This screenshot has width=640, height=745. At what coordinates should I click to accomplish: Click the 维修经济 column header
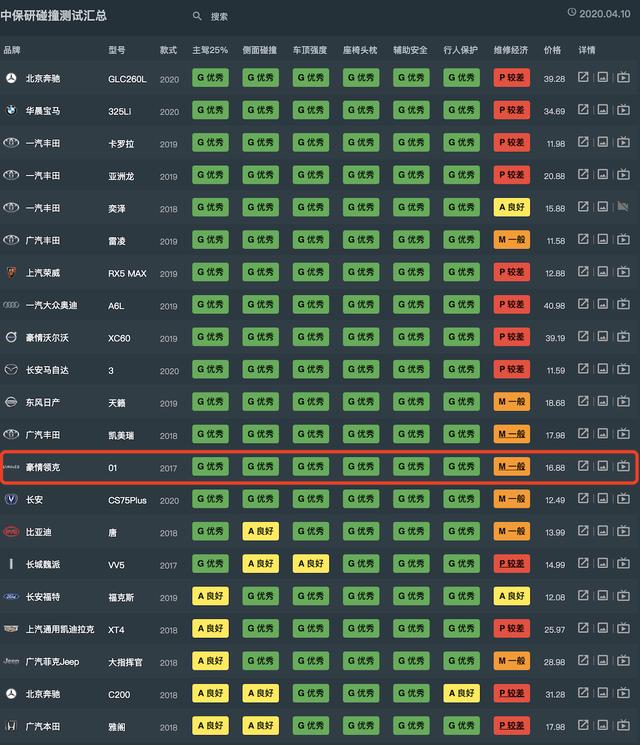(511, 50)
